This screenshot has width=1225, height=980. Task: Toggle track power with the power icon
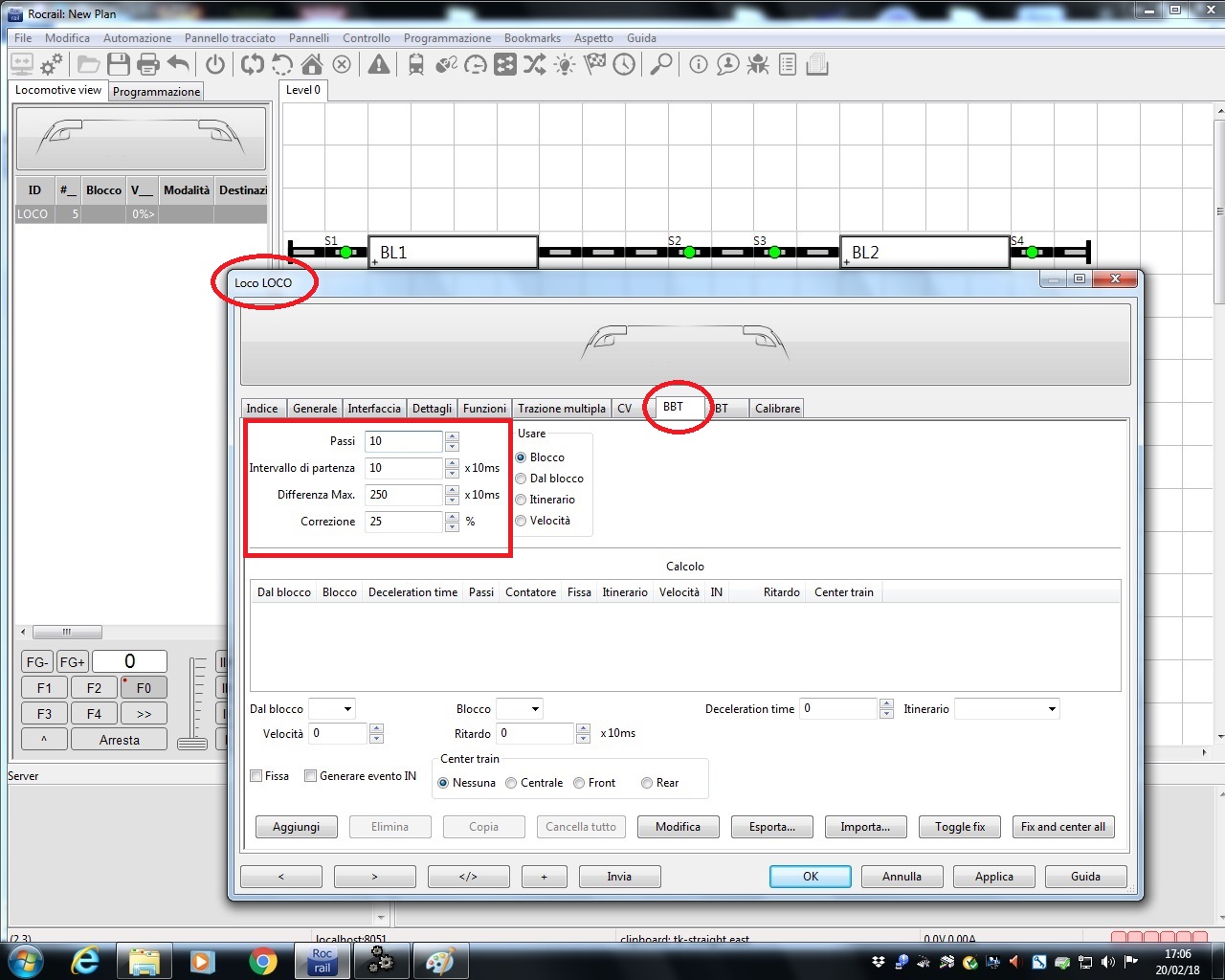[x=215, y=65]
